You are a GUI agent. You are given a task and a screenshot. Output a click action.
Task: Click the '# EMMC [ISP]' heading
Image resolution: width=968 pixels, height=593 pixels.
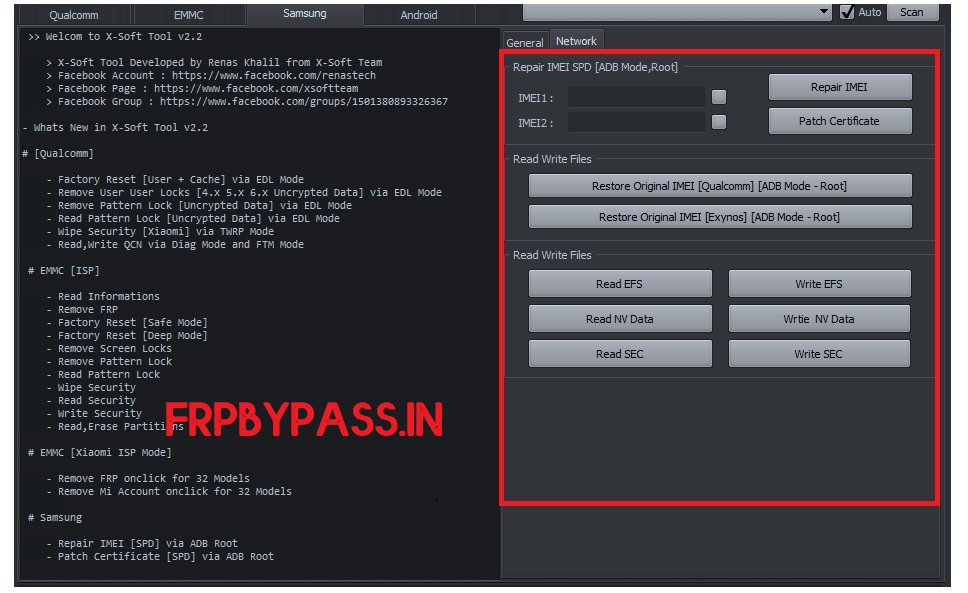coord(64,270)
